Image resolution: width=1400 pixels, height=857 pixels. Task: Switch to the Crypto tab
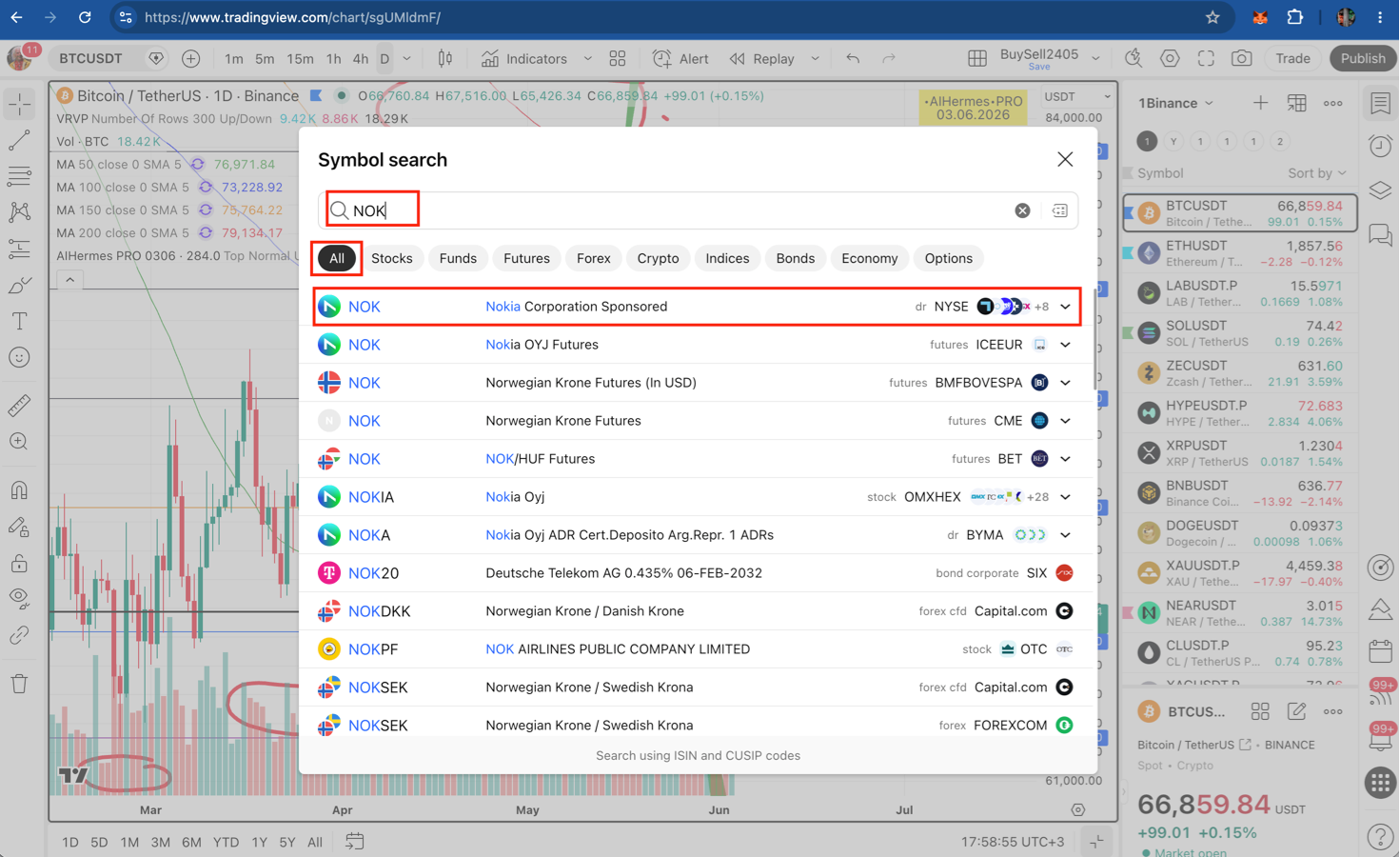658,258
